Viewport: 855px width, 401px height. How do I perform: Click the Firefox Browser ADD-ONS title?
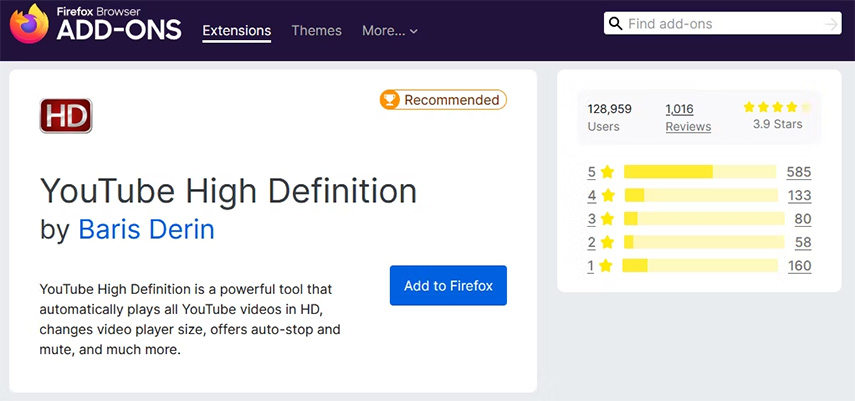pos(119,24)
